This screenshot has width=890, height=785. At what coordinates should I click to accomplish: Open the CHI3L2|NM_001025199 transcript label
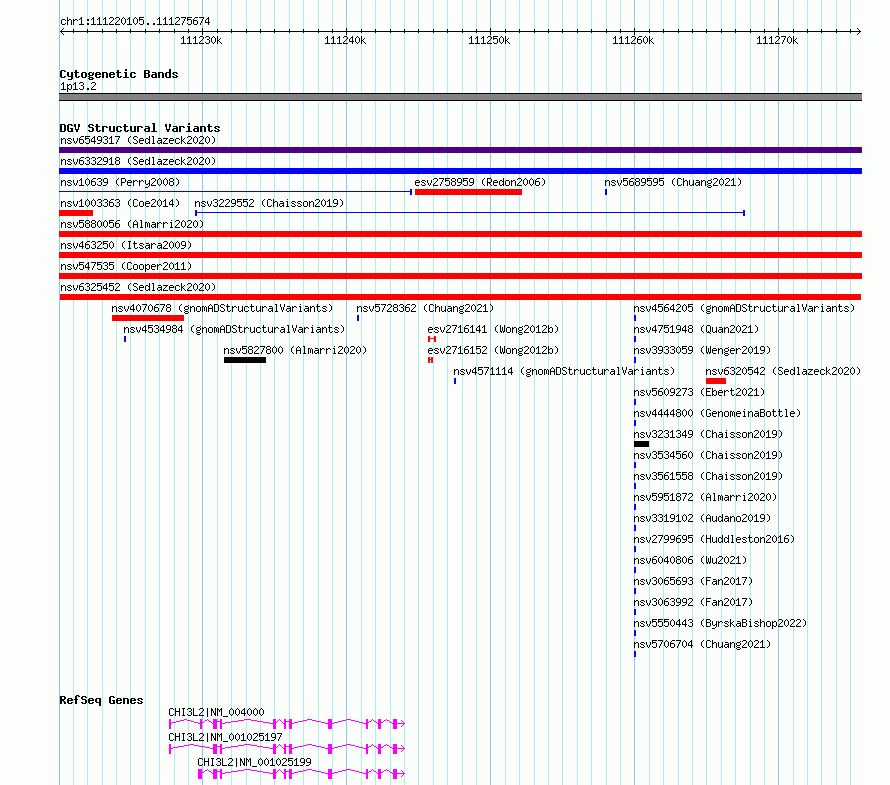254,762
